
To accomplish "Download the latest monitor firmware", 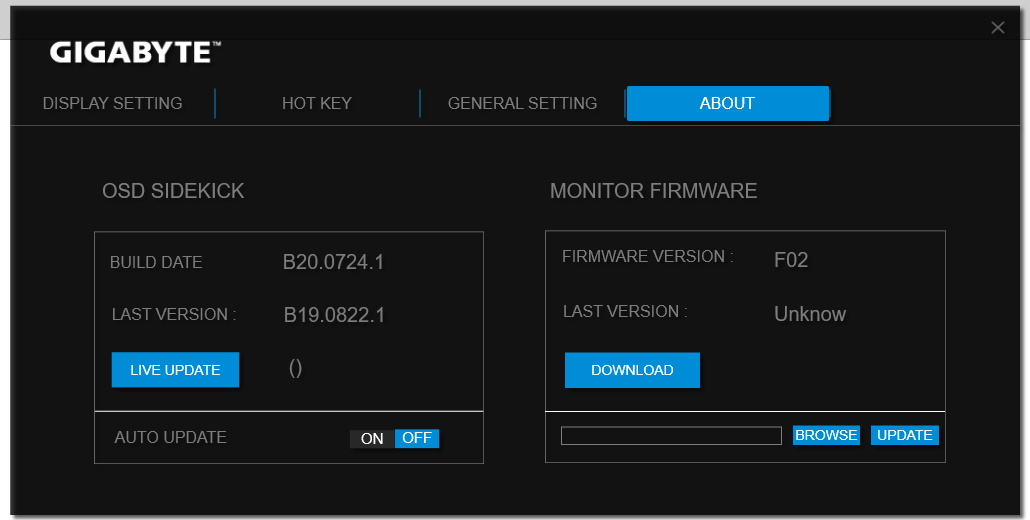I will point(632,370).
